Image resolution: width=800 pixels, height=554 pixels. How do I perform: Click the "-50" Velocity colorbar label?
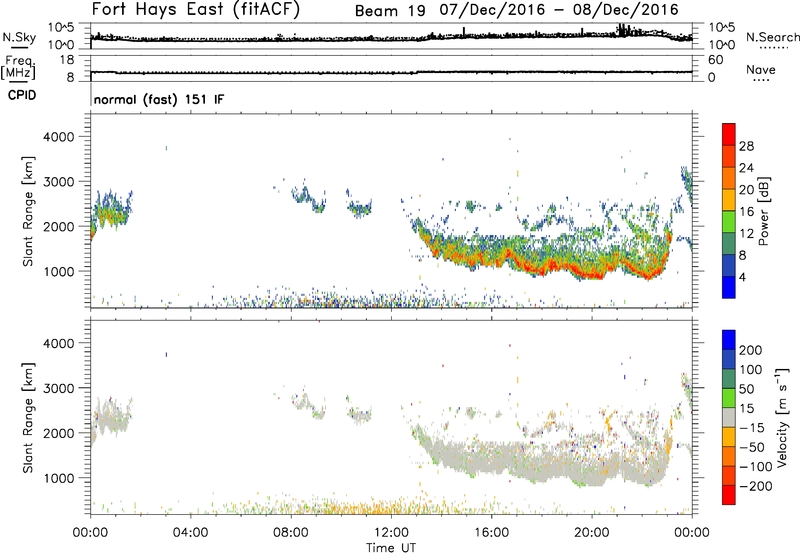tap(752, 448)
